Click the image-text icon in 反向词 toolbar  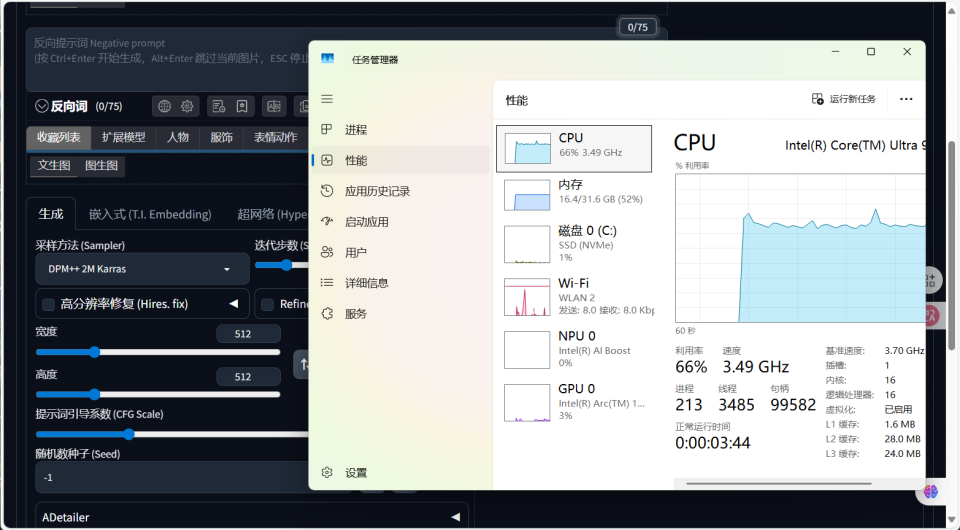[x=274, y=106]
